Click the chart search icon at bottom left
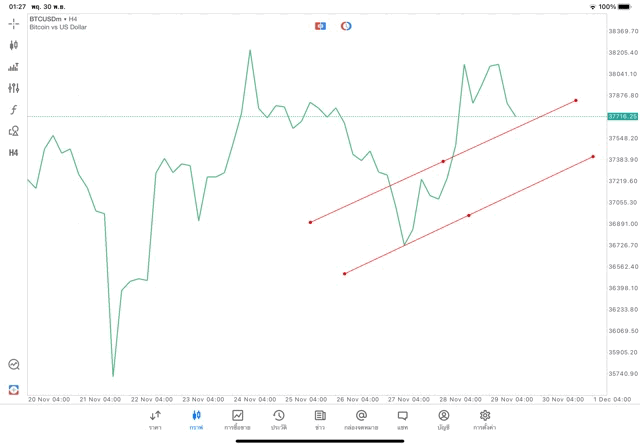The width and height of the screenshot is (640, 447). tap(14, 365)
